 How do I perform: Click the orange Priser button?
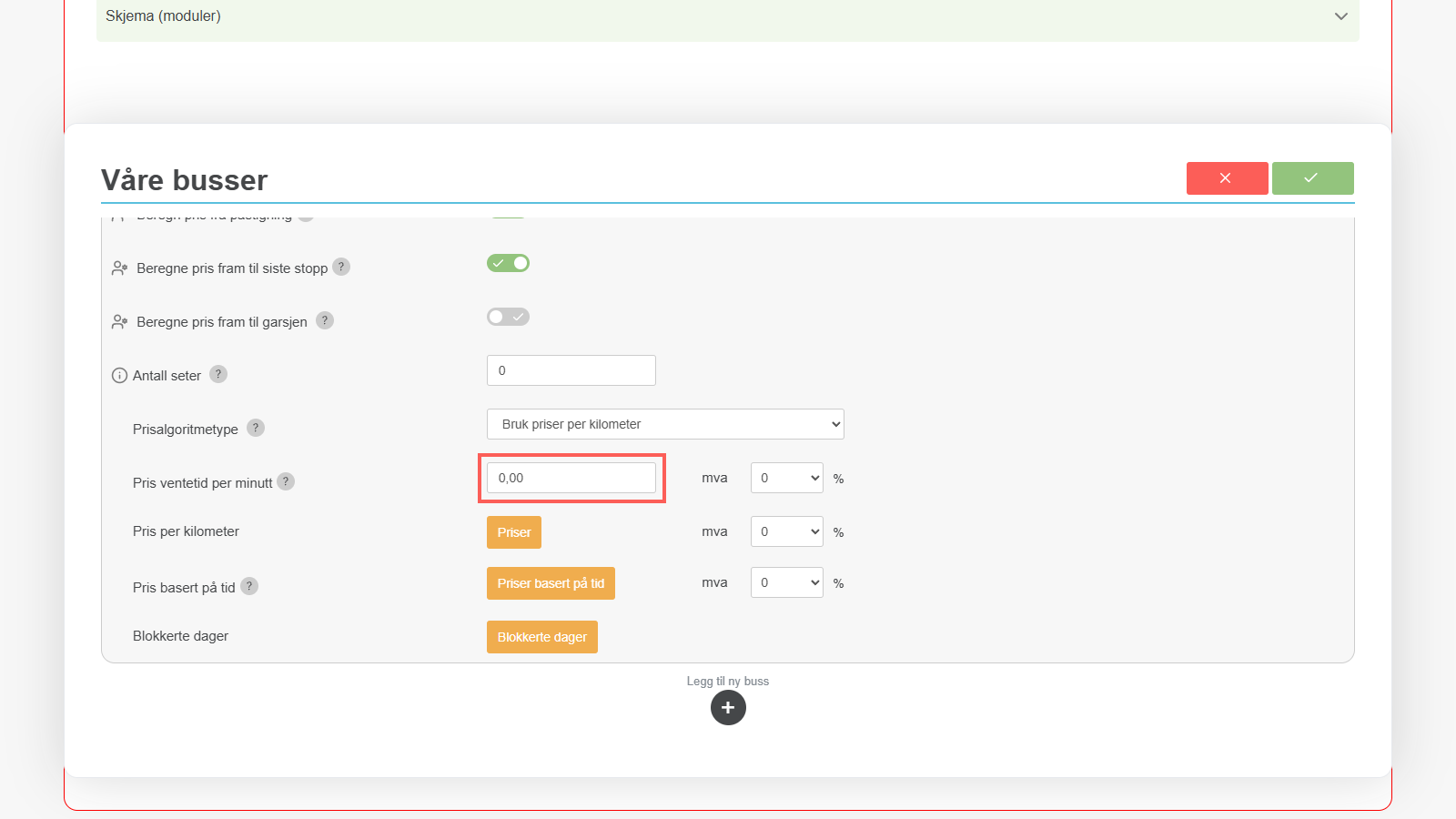[x=514, y=532]
